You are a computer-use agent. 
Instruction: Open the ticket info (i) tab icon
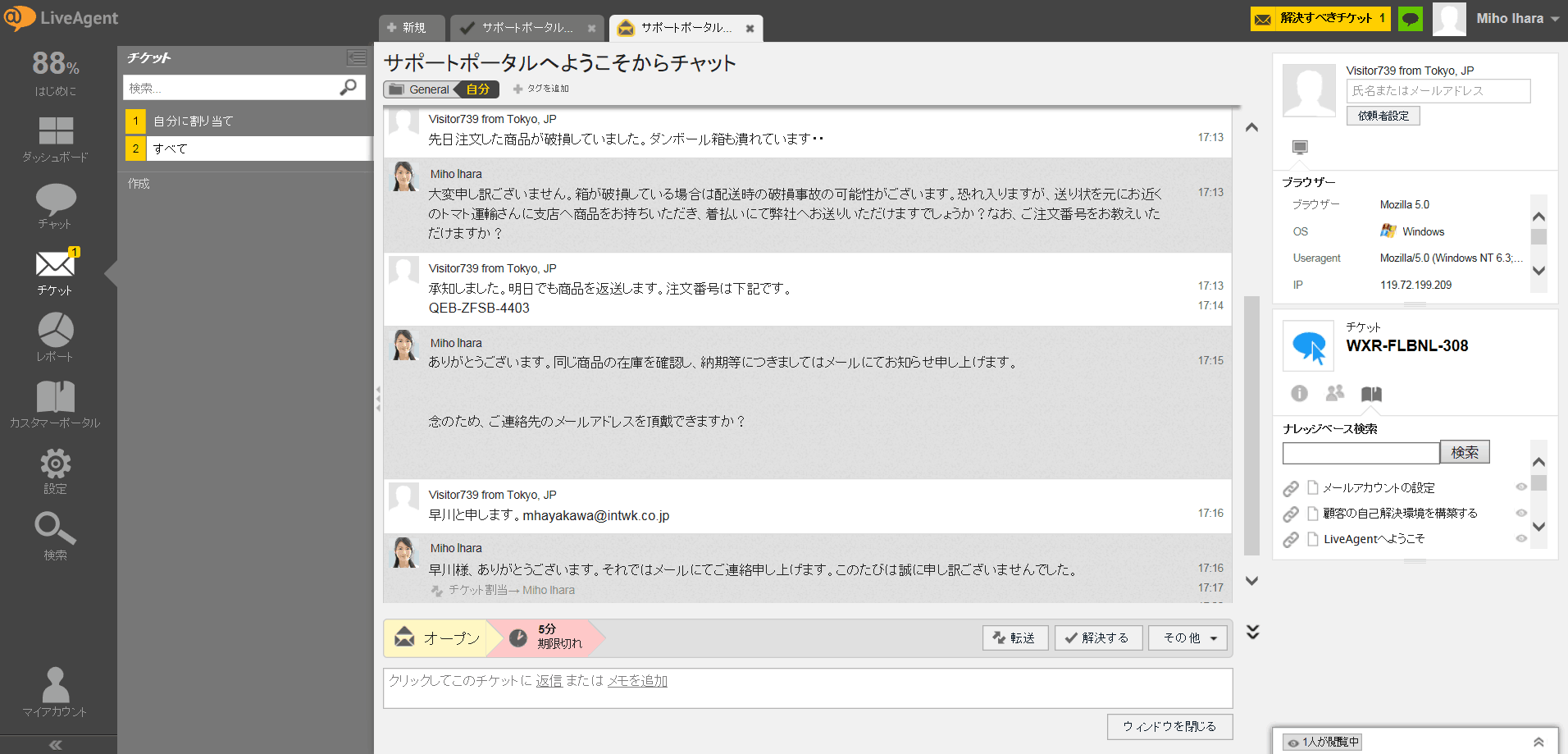1299,394
